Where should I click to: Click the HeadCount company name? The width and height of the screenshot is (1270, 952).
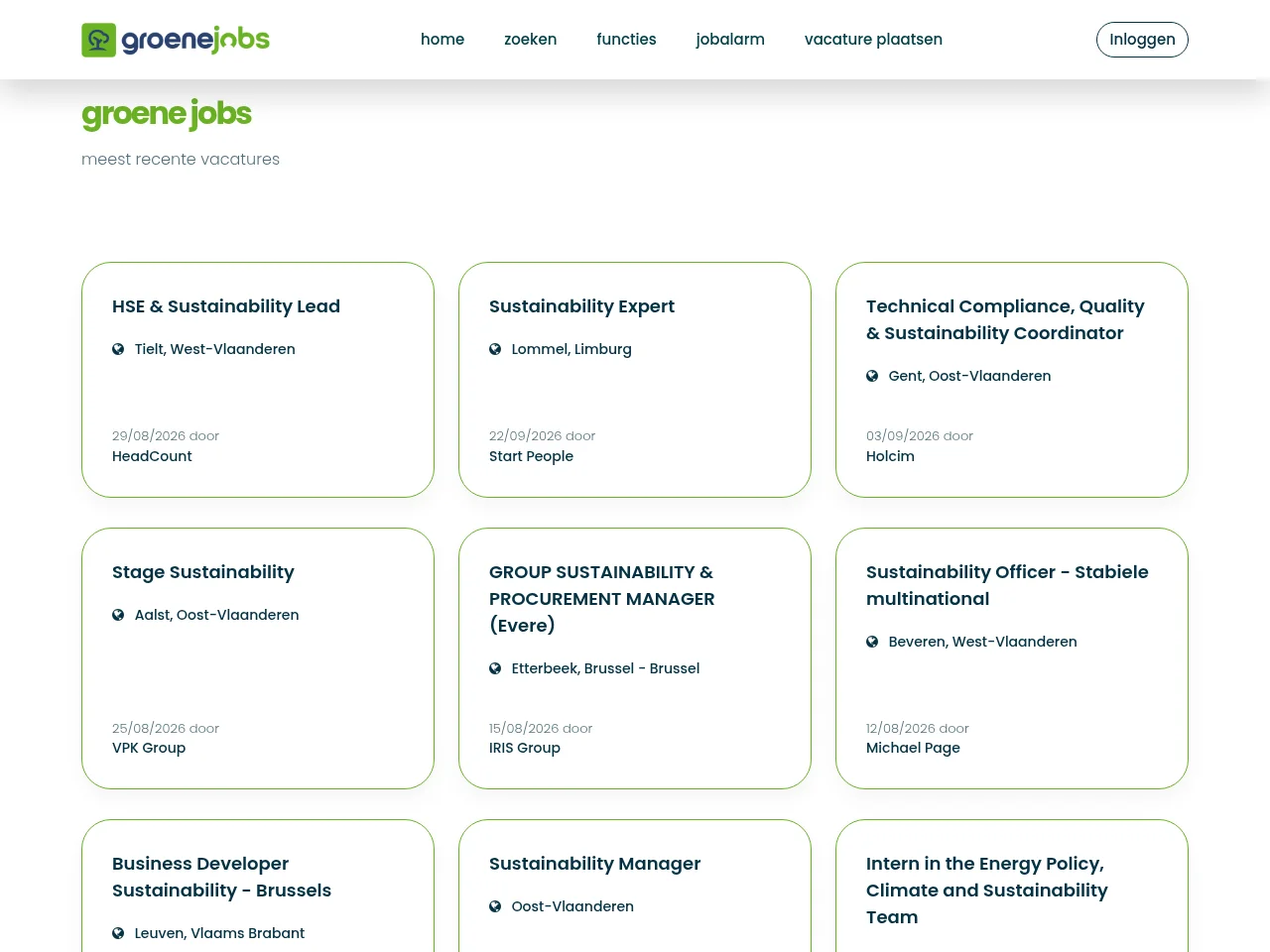(x=152, y=456)
